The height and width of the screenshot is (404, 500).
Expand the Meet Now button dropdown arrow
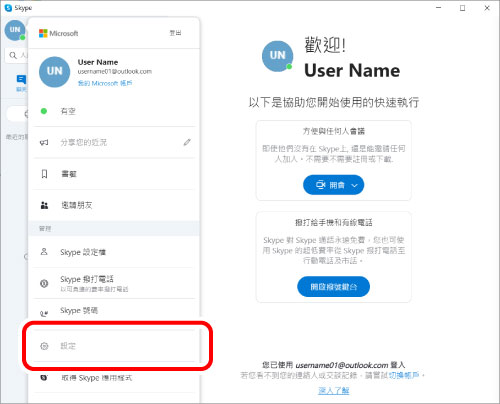click(354, 185)
